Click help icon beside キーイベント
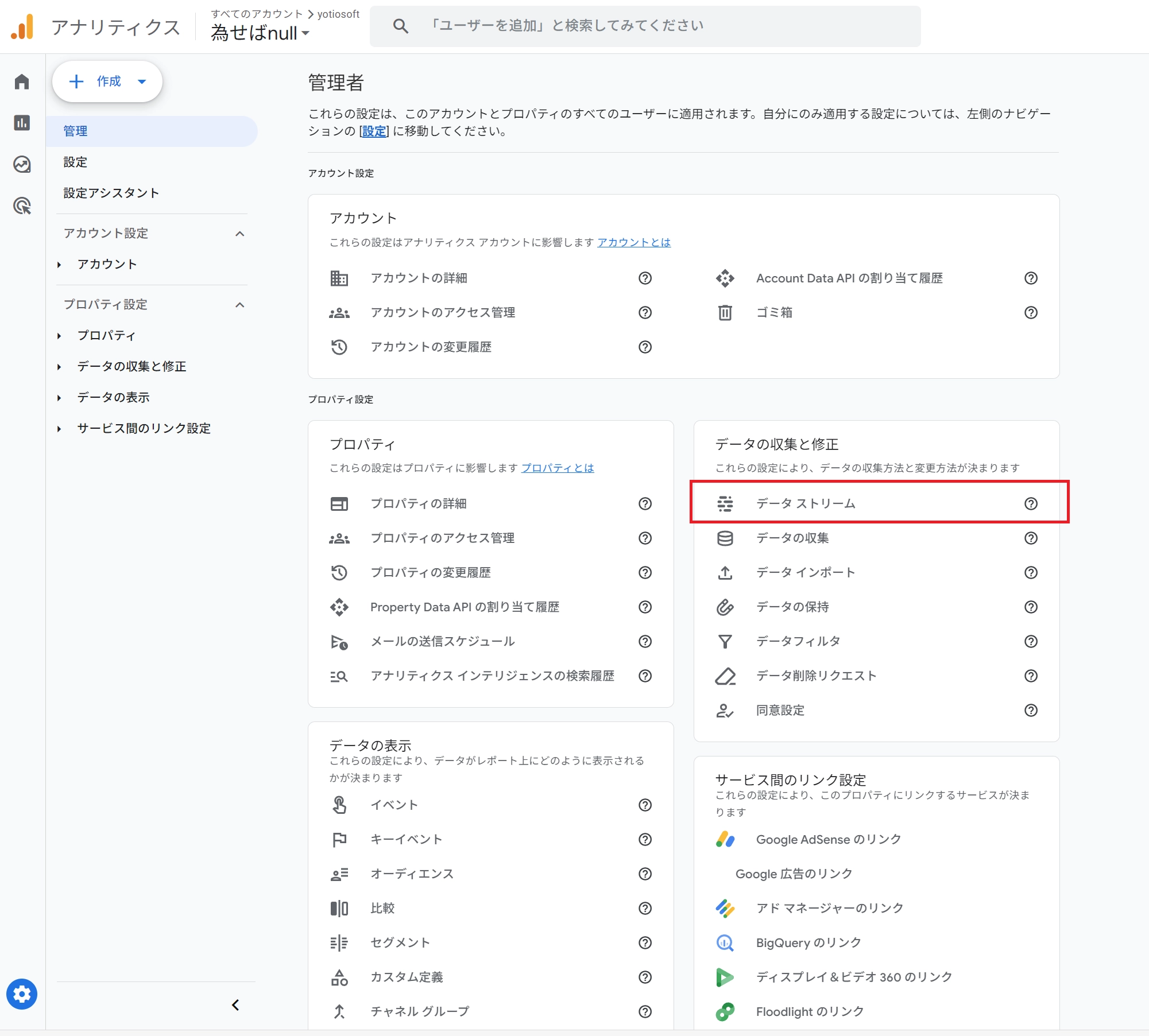1149x1036 pixels. pyautogui.click(x=645, y=840)
